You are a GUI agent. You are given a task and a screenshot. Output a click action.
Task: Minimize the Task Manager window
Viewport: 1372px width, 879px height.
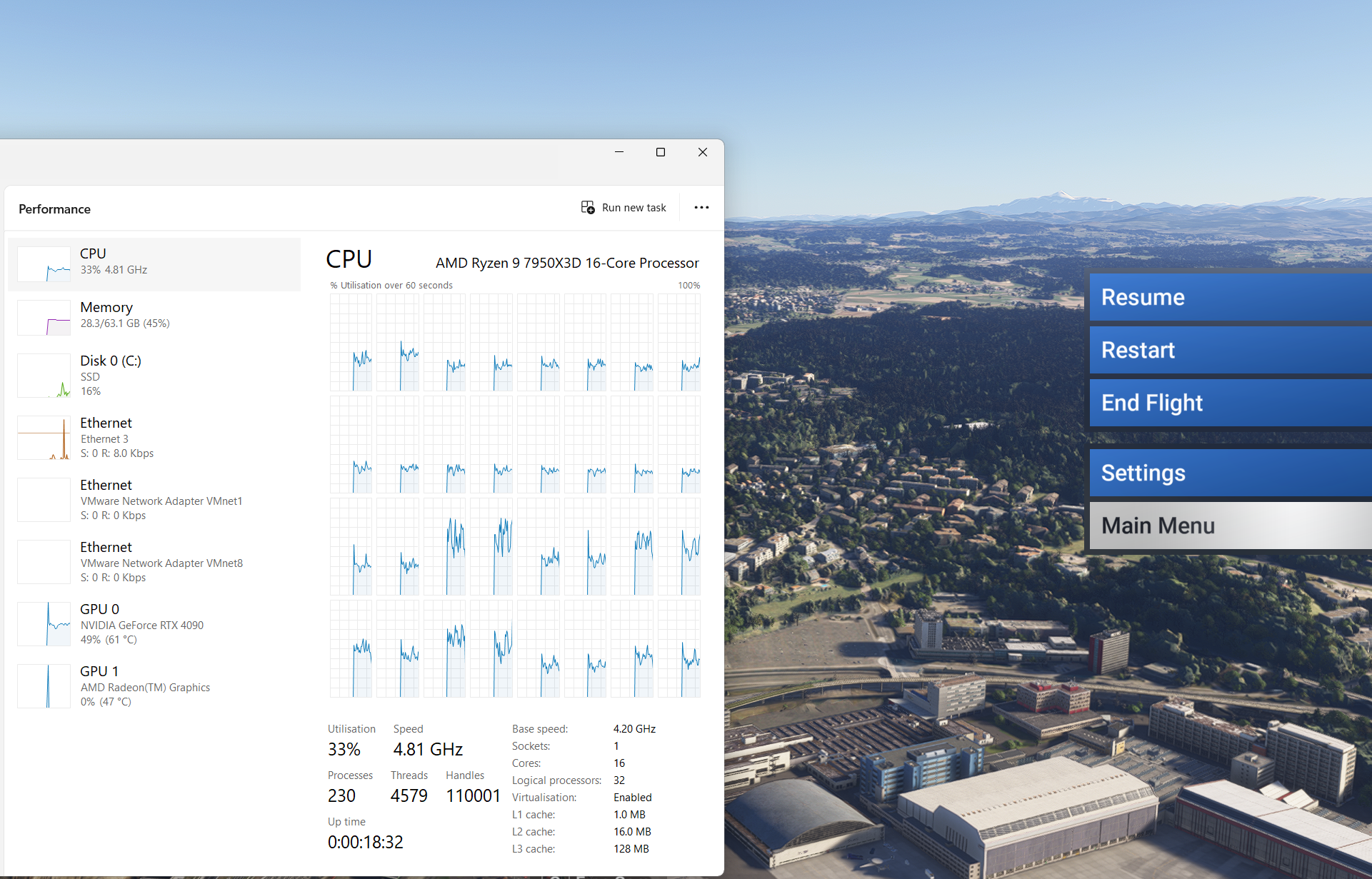click(x=619, y=152)
